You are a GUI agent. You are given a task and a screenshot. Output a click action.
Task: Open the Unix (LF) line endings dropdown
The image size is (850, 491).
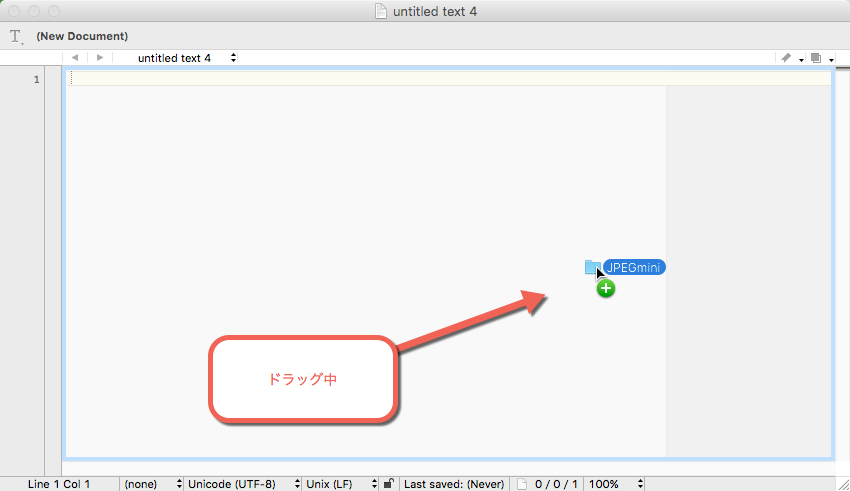tap(340, 484)
